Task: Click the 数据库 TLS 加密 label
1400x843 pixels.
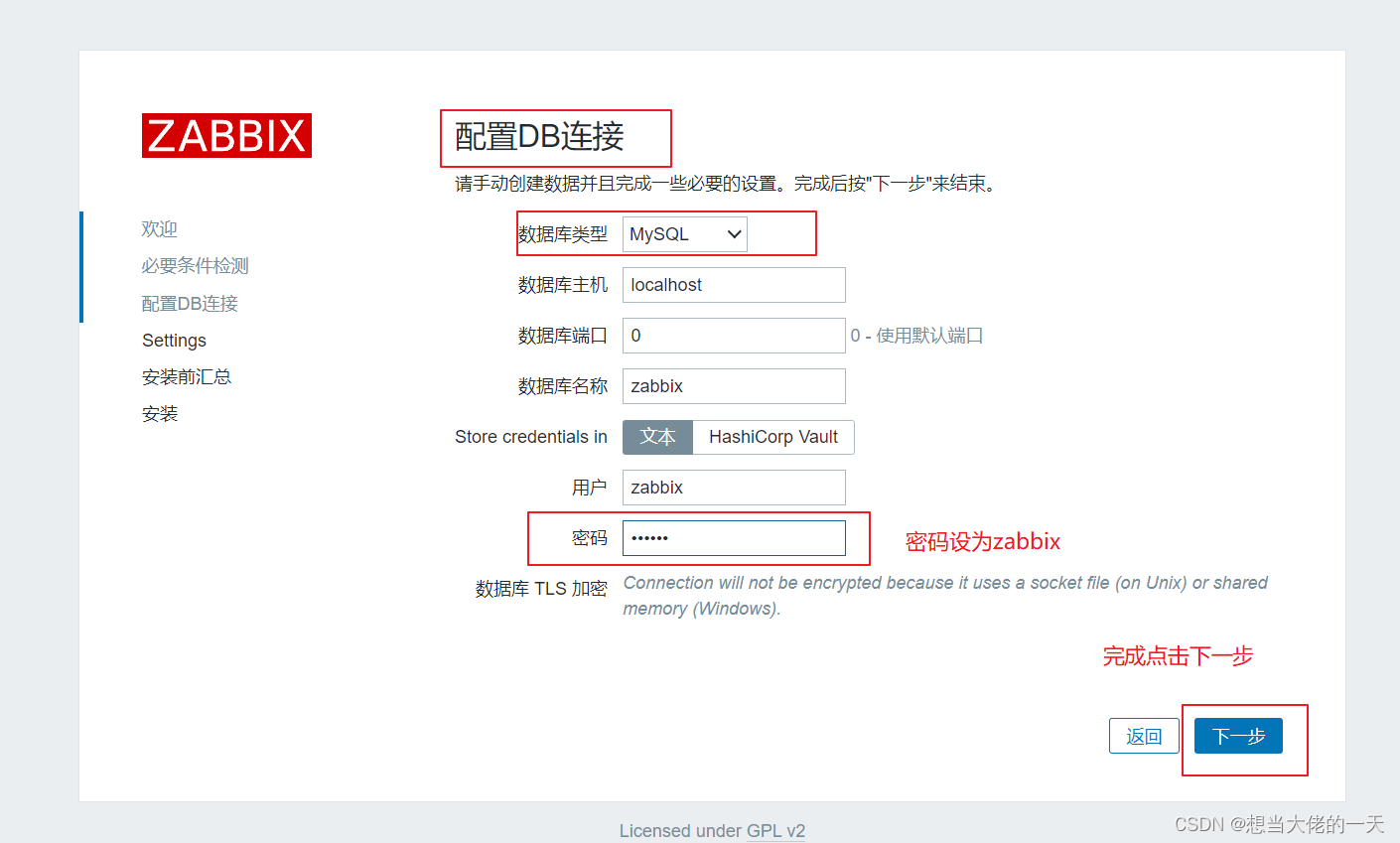Action: 541,589
